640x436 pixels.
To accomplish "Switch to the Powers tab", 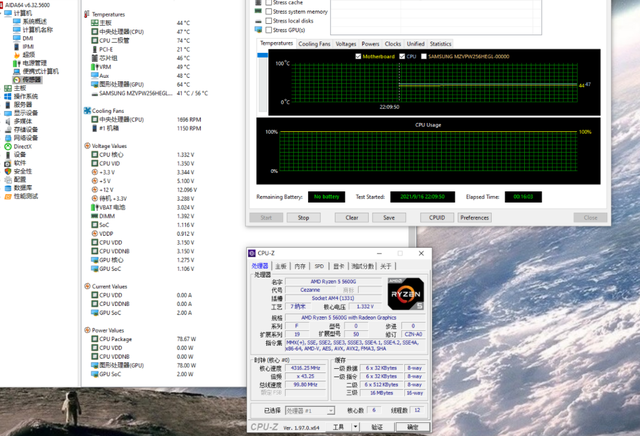I will coord(370,44).
